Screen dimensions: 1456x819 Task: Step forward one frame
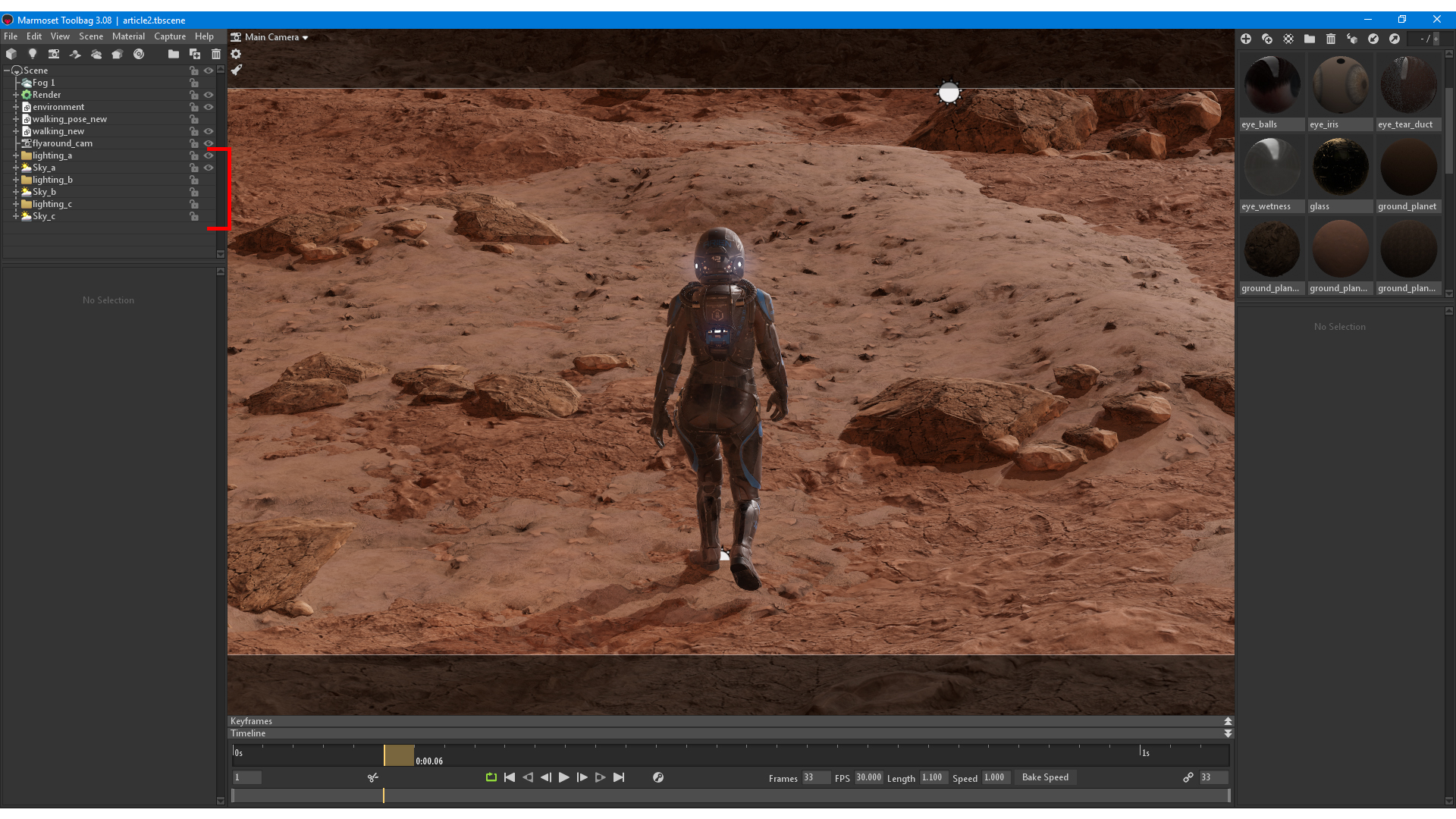click(x=582, y=777)
